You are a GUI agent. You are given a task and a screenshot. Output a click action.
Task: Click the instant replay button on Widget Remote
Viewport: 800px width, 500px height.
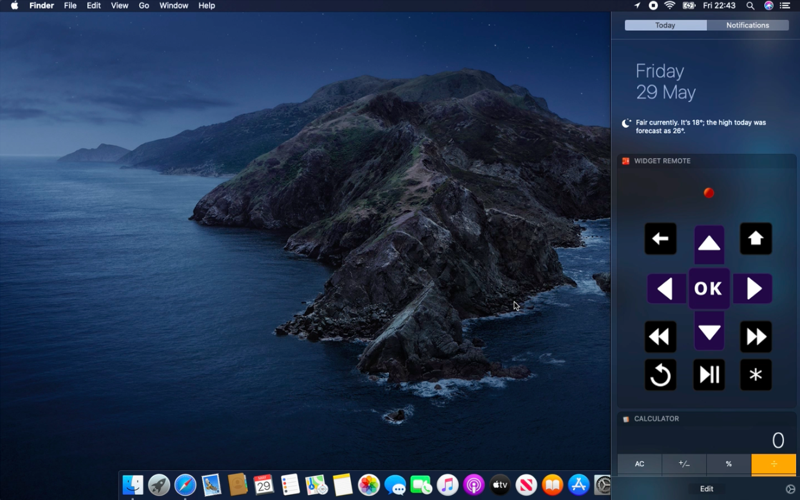660,375
